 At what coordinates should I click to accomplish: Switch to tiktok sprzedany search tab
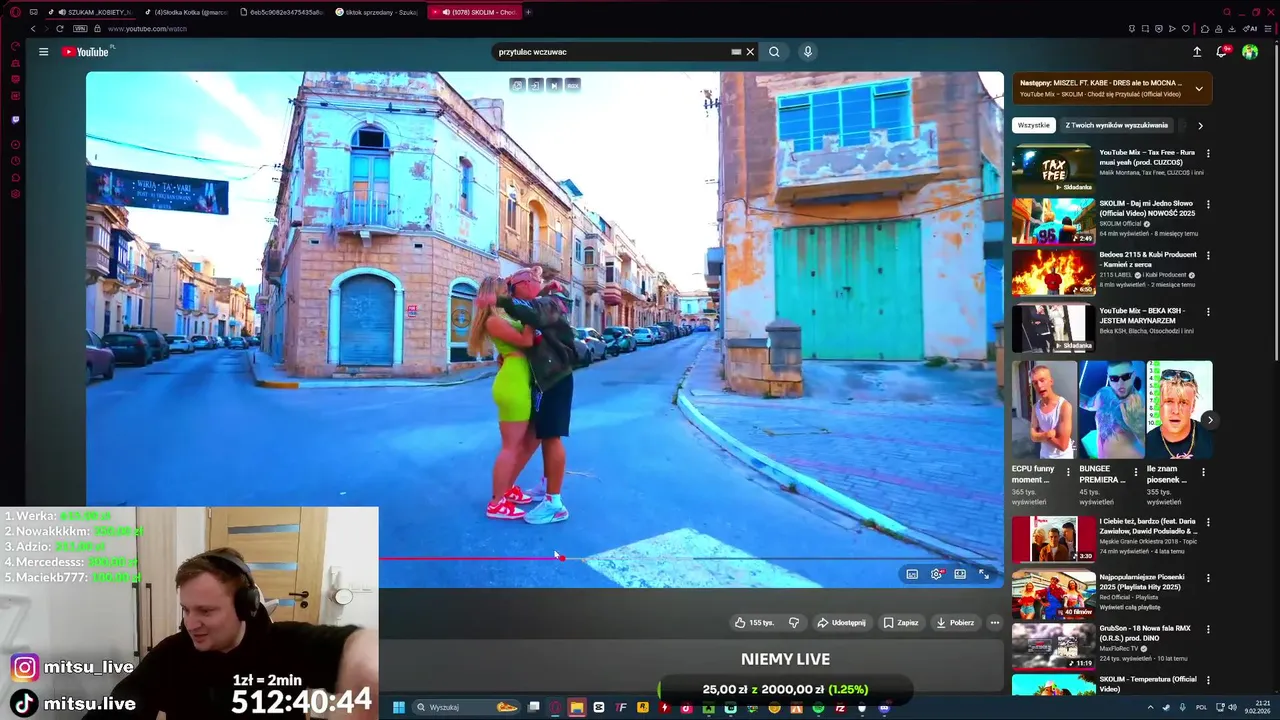click(377, 12)
